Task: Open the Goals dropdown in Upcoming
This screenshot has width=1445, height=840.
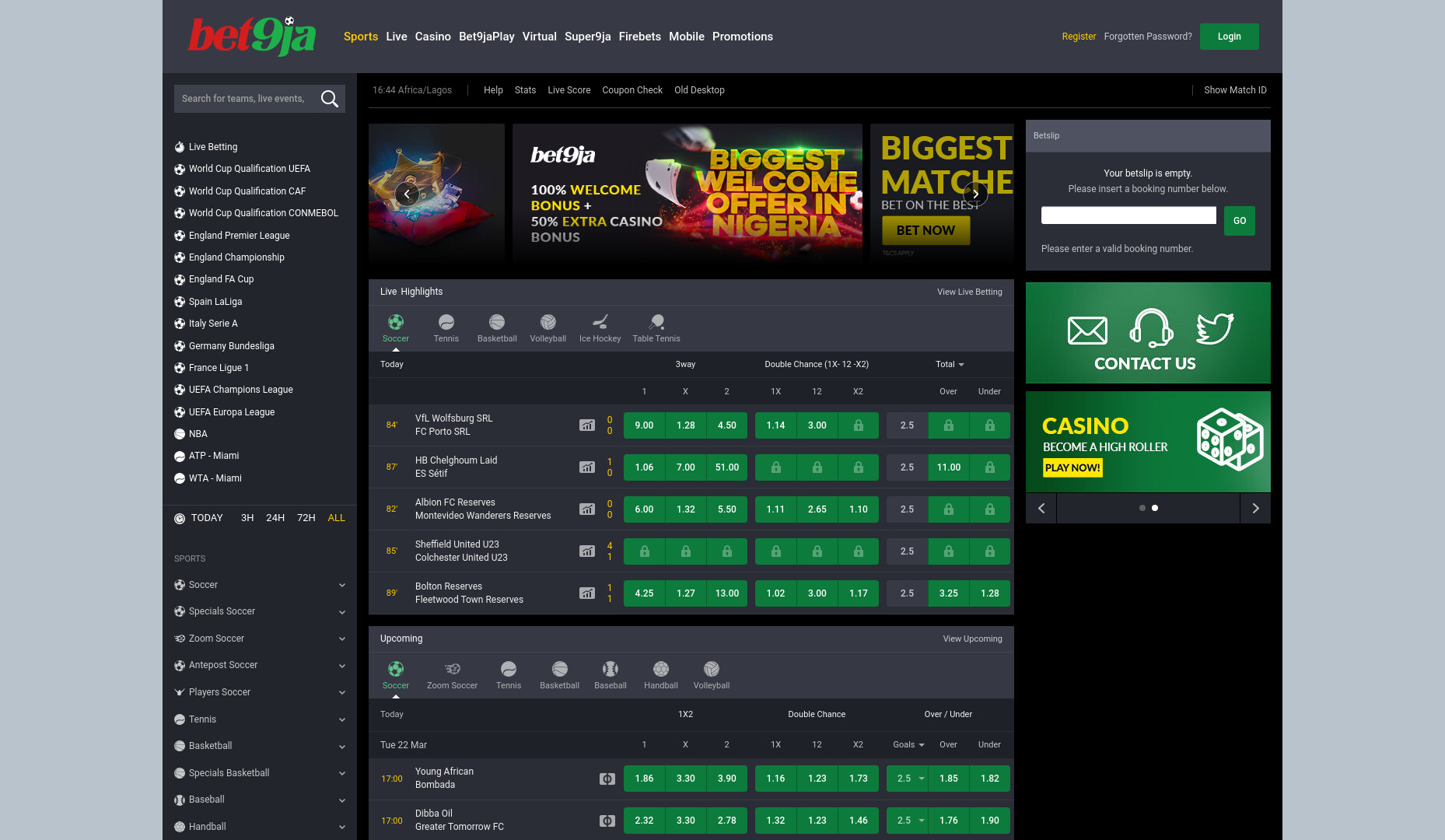Action: point(908,744)
